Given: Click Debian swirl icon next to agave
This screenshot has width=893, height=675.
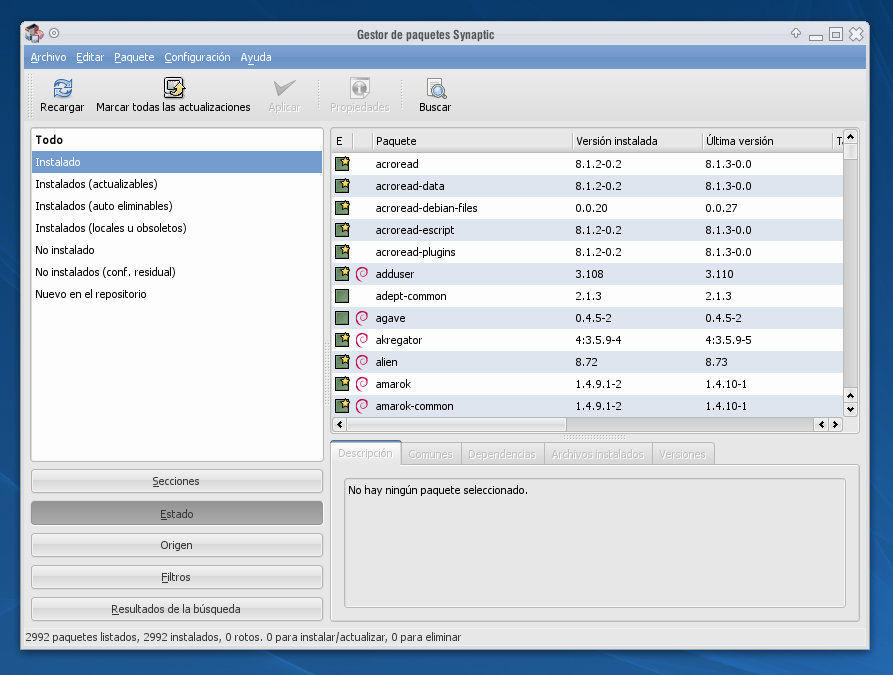Looking at the screenshot, I should (x=362, y=318).
